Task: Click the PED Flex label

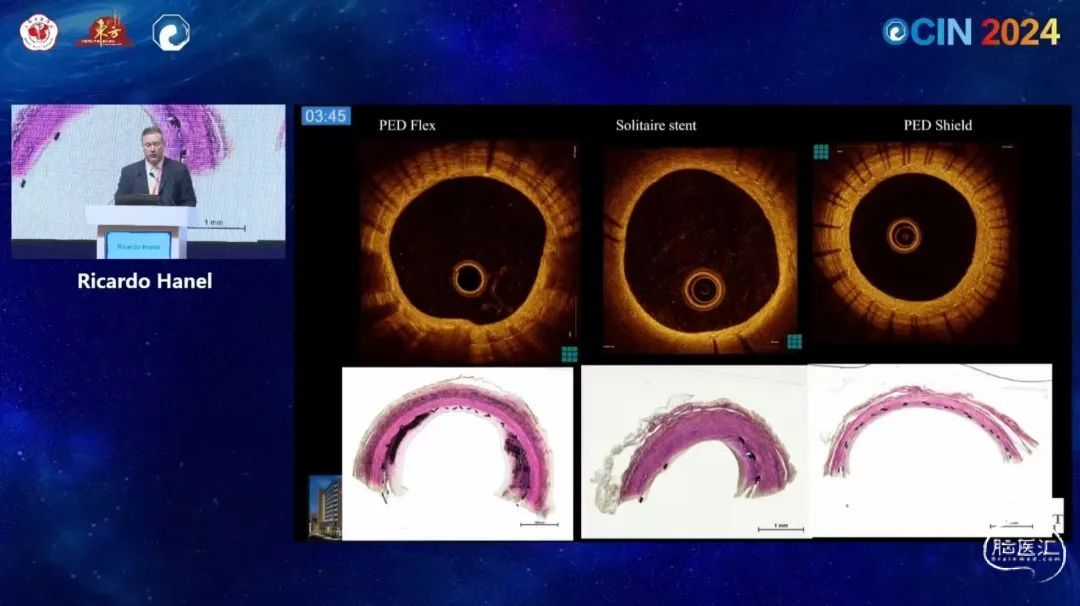Action: click(407, 125)
